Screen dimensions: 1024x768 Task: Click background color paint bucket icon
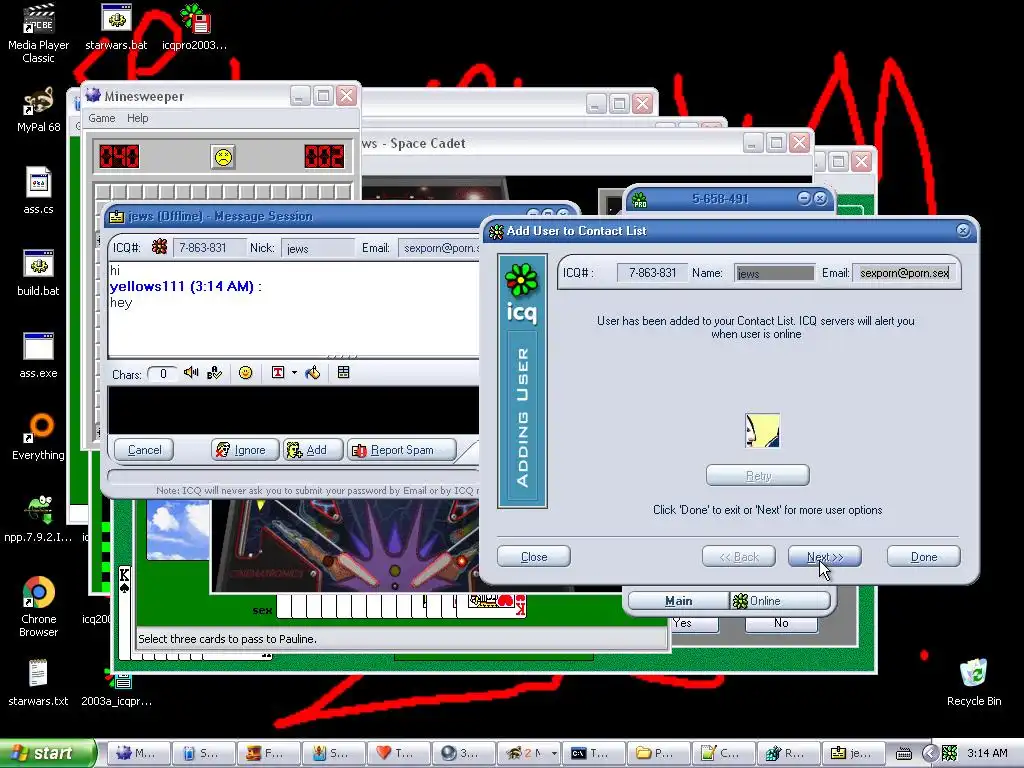point(313,372)
